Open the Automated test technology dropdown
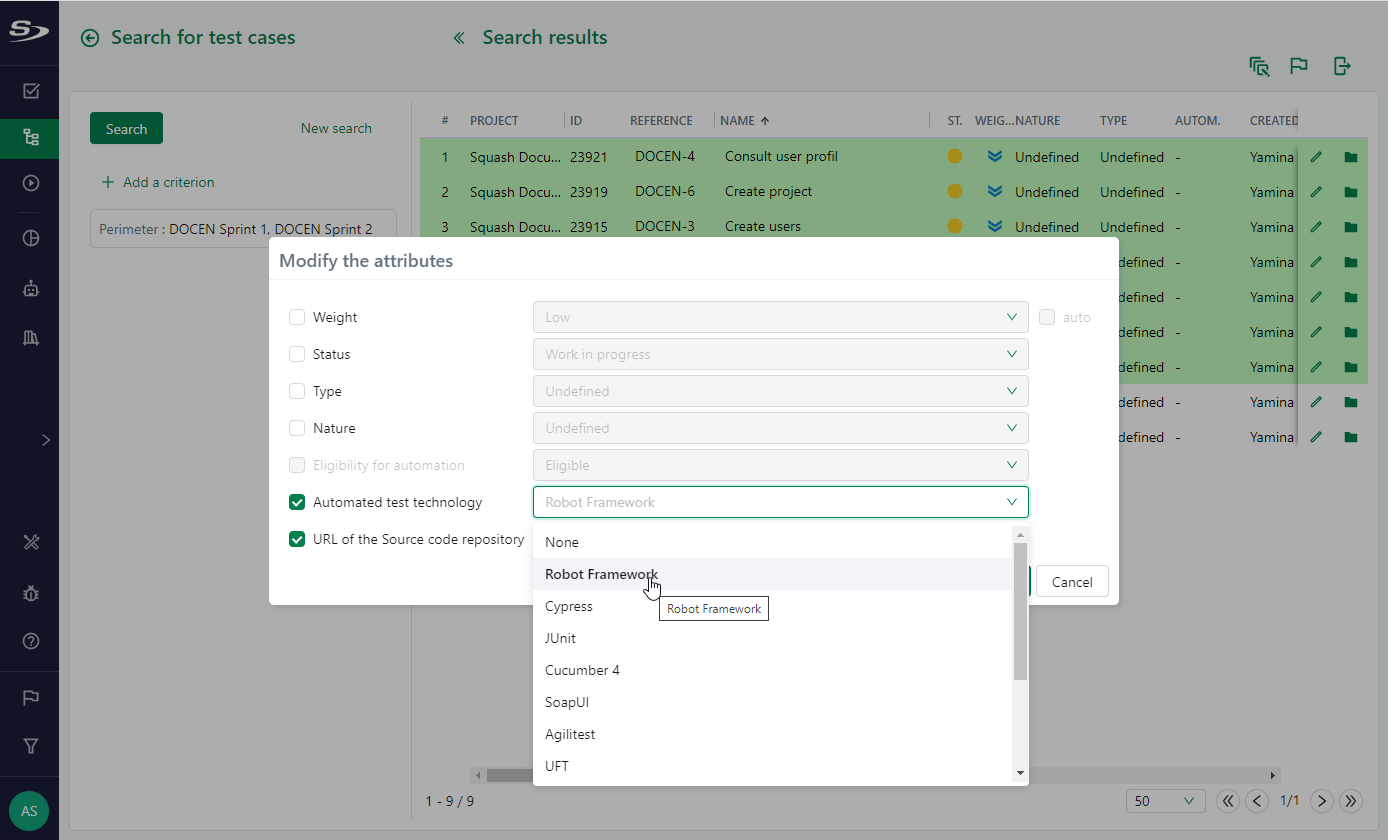The height and width of the screenshot is (840, 1388). [x=780, y=502]
